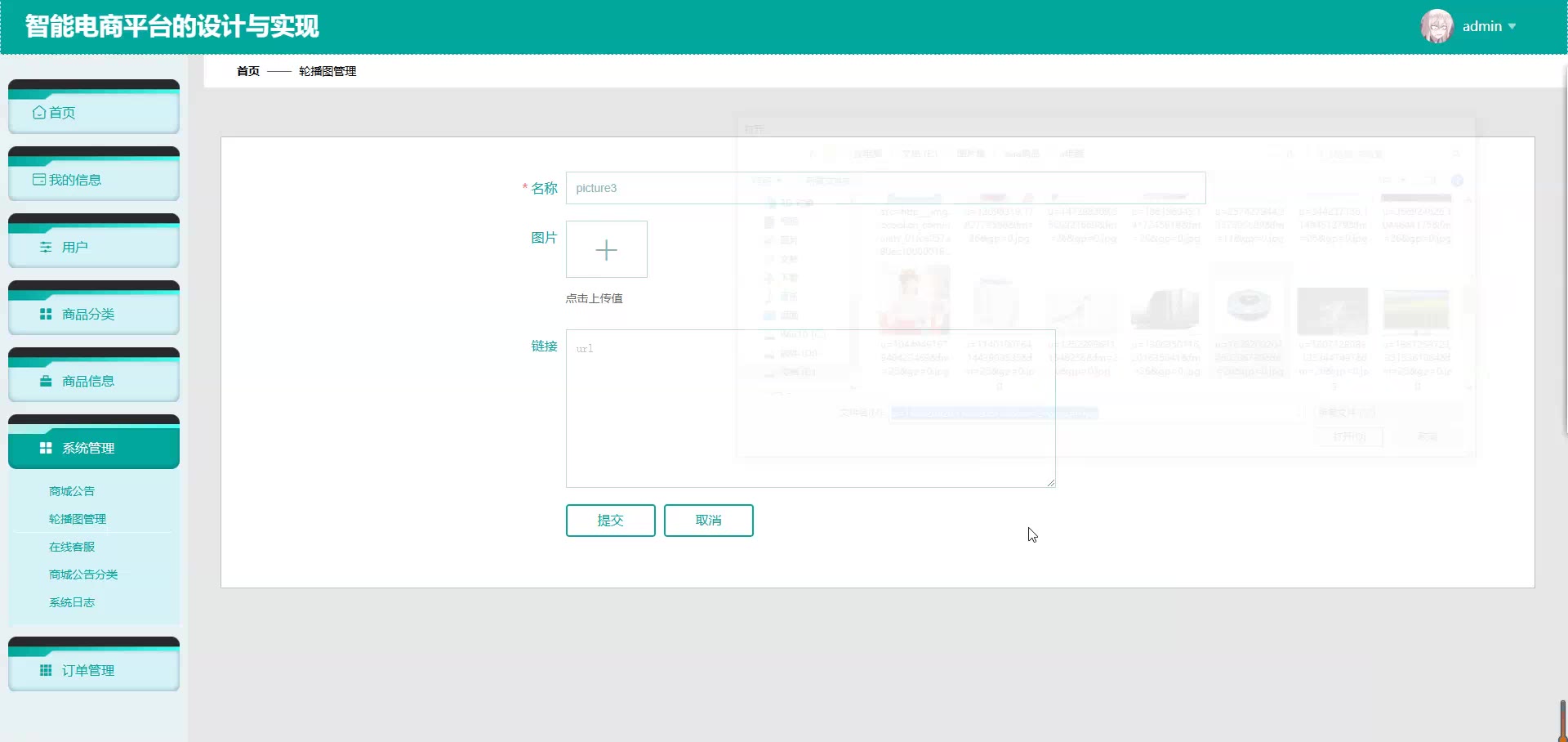Click the card icon beside 我的信息
Viewport: 1568px width, 742px height.
click(x=38, y=180)
